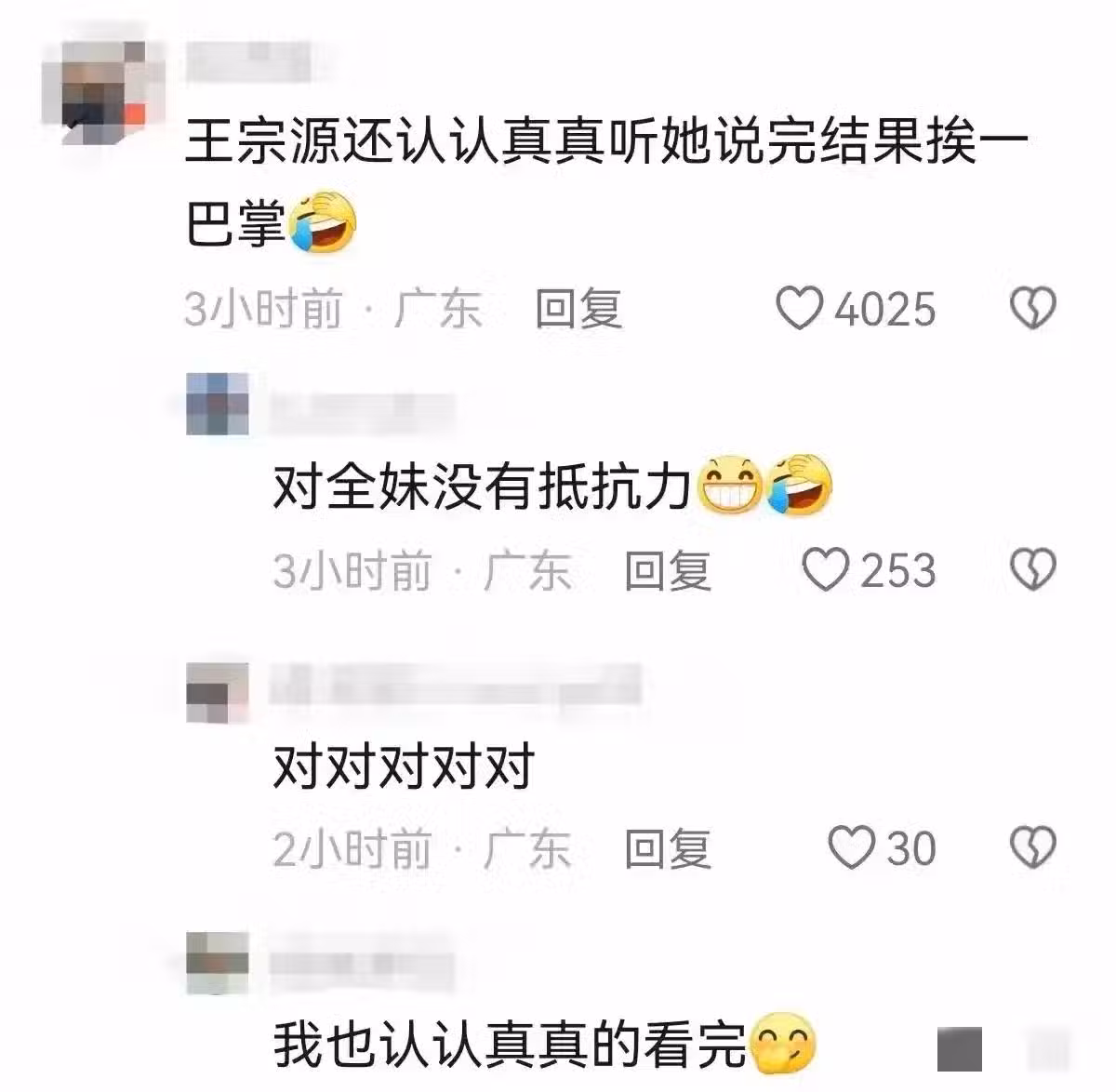Reply to the top comment
The width and height of the screenshot is (1116, 1092).
pos(578,309)
